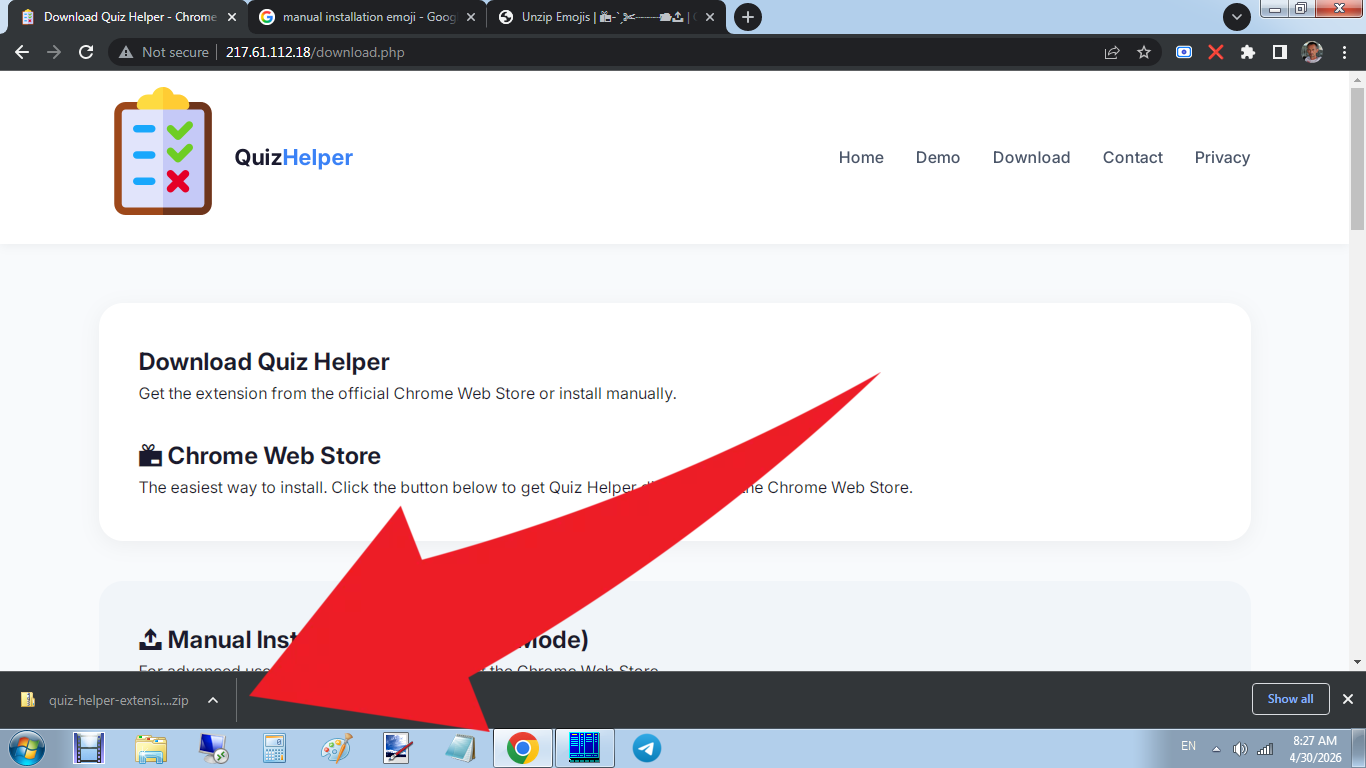This screenshot has height=768, width=1366.
Task: Open the film-strip video app in taskbar
Action: click(89, 748)
